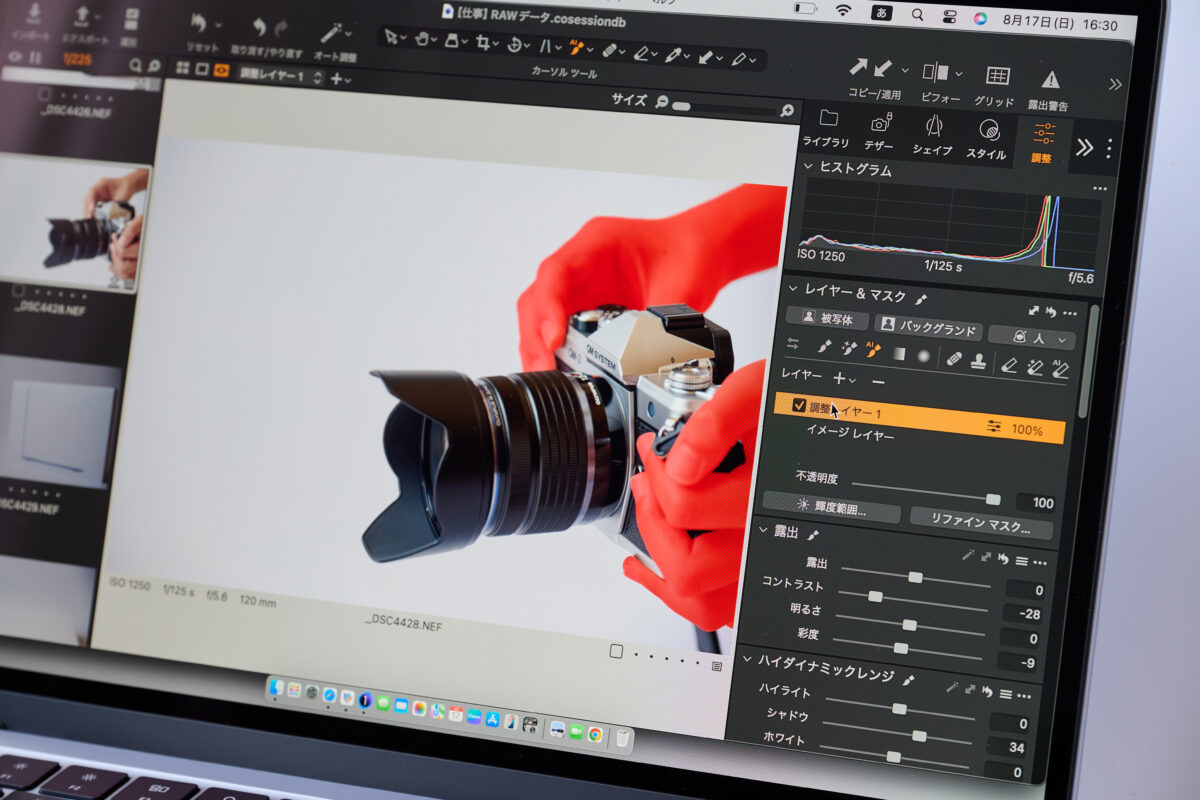Open the add layer plus dropdown in Layers panel
The height and width of the screenshot is (800, 1200).
click(x=844, y=379)
